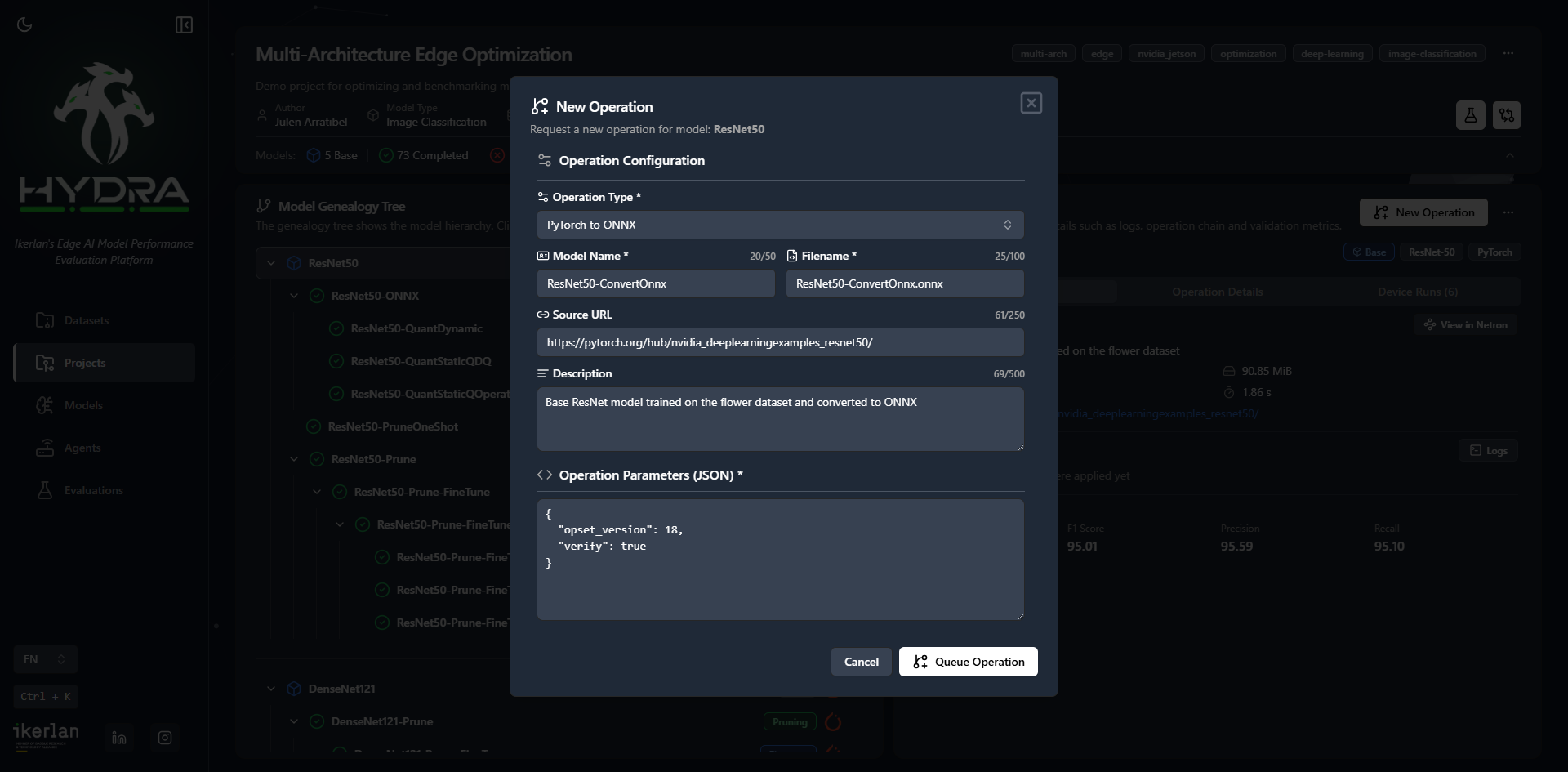Select ResNet50-QuantDynamic tree item
The image size is (1568, 772).
(416, 328)
